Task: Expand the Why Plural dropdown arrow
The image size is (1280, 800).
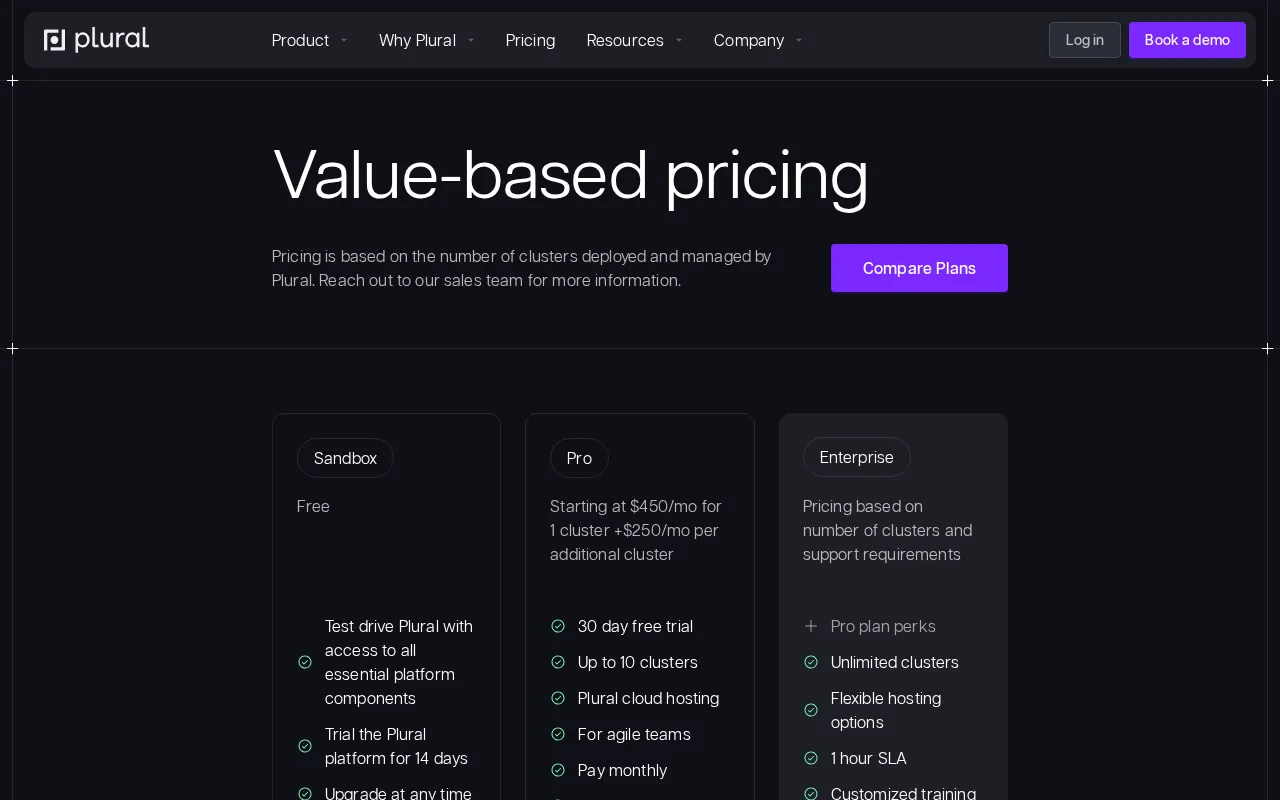Action: click(x=471, y=40)
